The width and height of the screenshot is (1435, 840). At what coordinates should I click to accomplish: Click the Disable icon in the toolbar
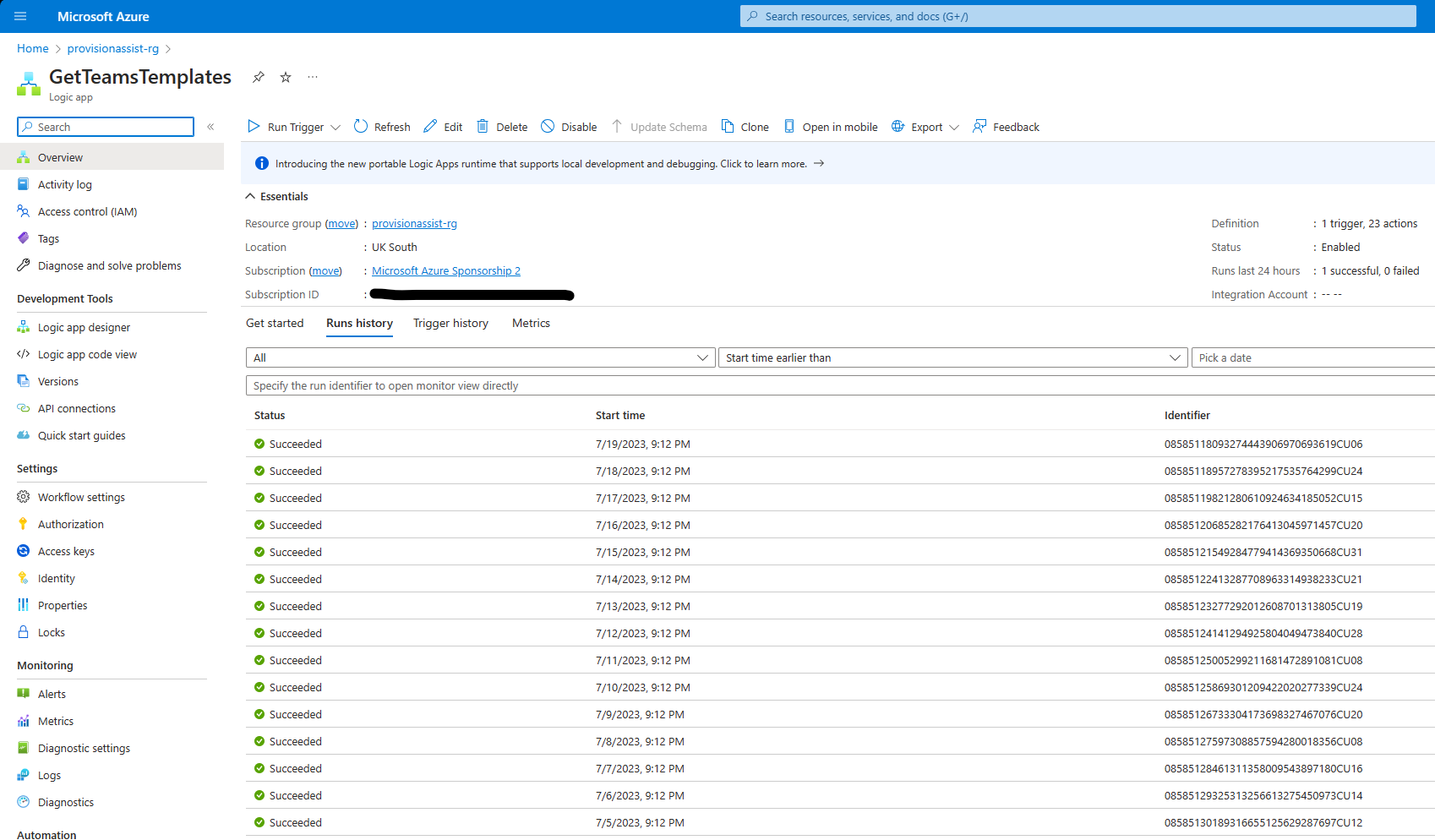click(x=548, y=127)
